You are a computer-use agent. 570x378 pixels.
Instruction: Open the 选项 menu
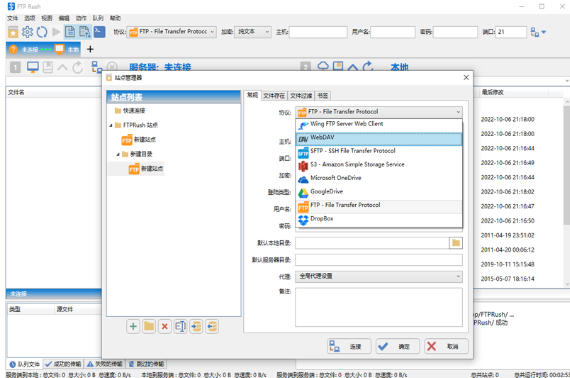click(x=29, y=18)
